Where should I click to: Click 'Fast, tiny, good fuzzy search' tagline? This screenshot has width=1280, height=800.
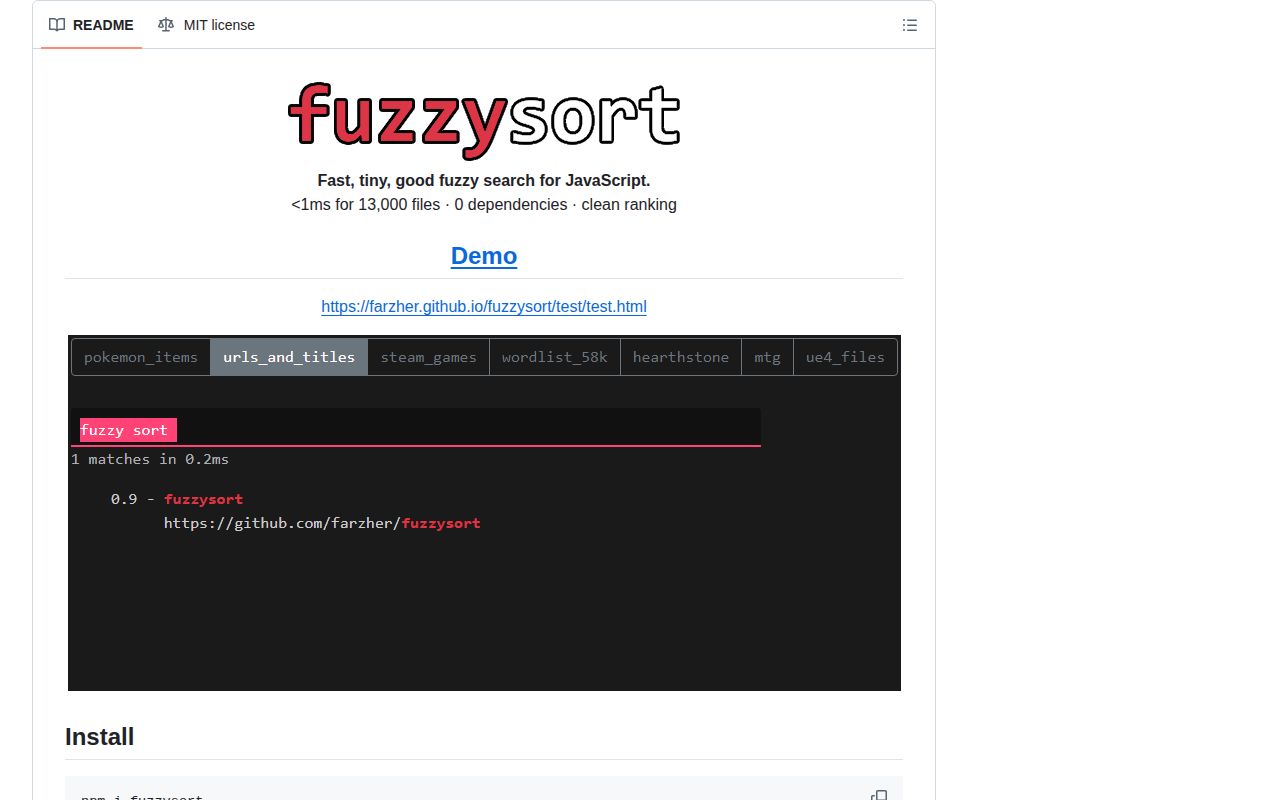tap(484, 181)
